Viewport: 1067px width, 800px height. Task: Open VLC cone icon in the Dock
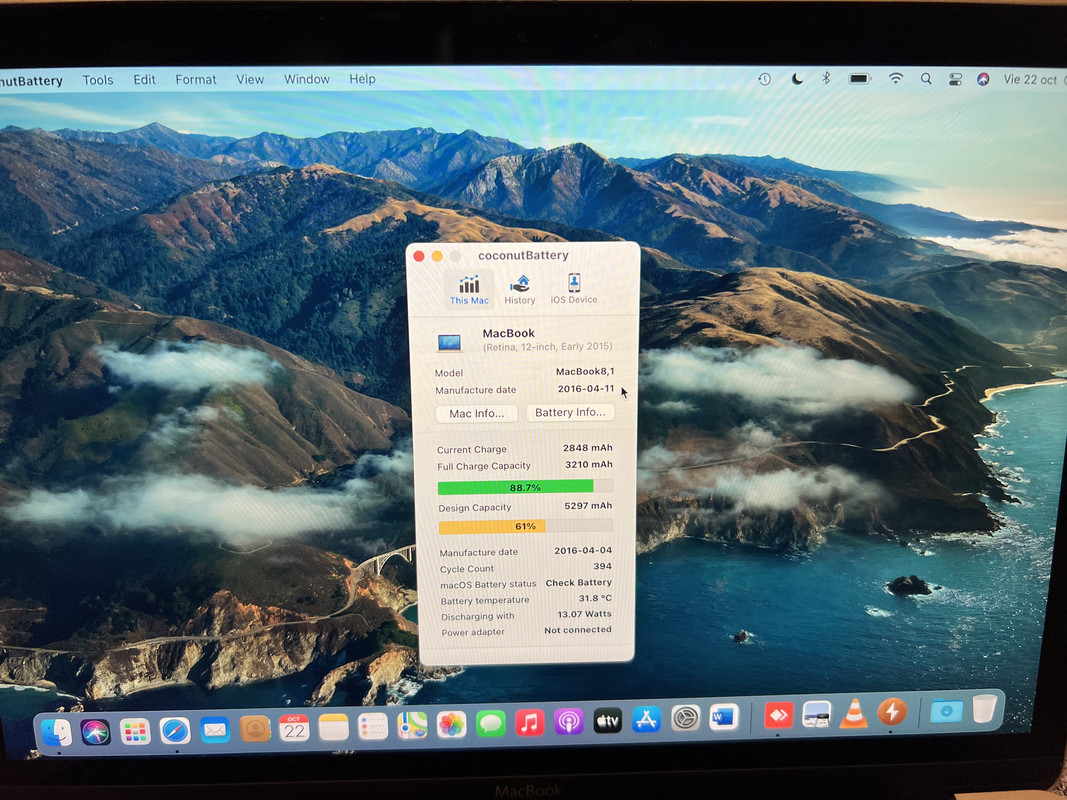point(853,714)
